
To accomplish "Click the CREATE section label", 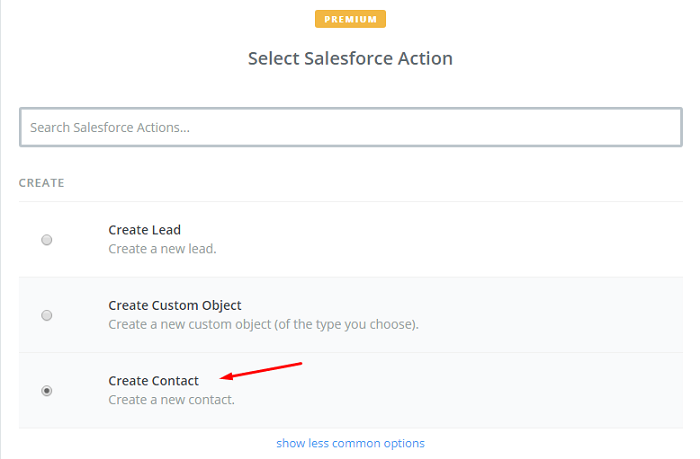I will pos(42,183).
